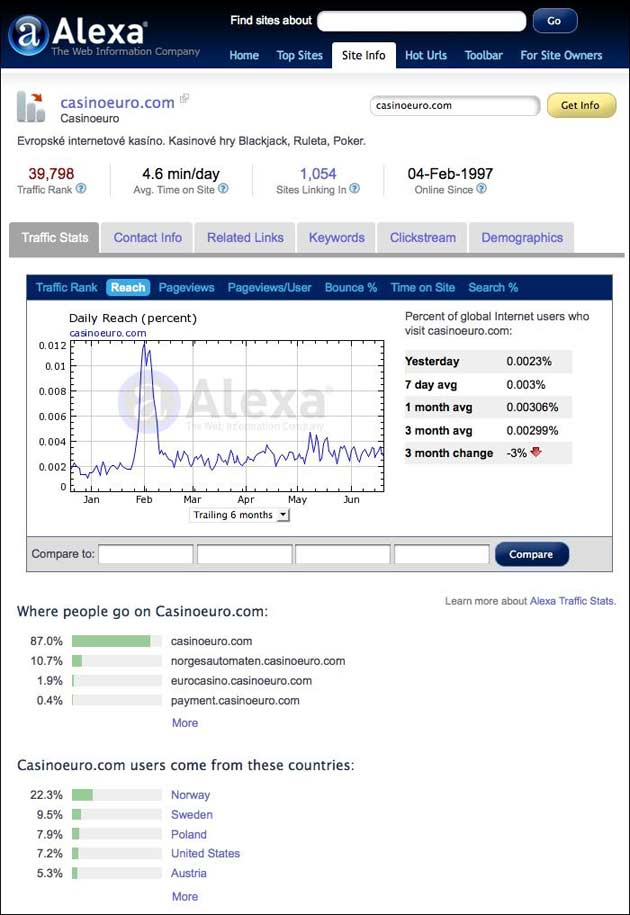Screen dimensions: 630x915
Task: Click help icon next to Avg. Time on Site
Action: [x=223, y=188]
